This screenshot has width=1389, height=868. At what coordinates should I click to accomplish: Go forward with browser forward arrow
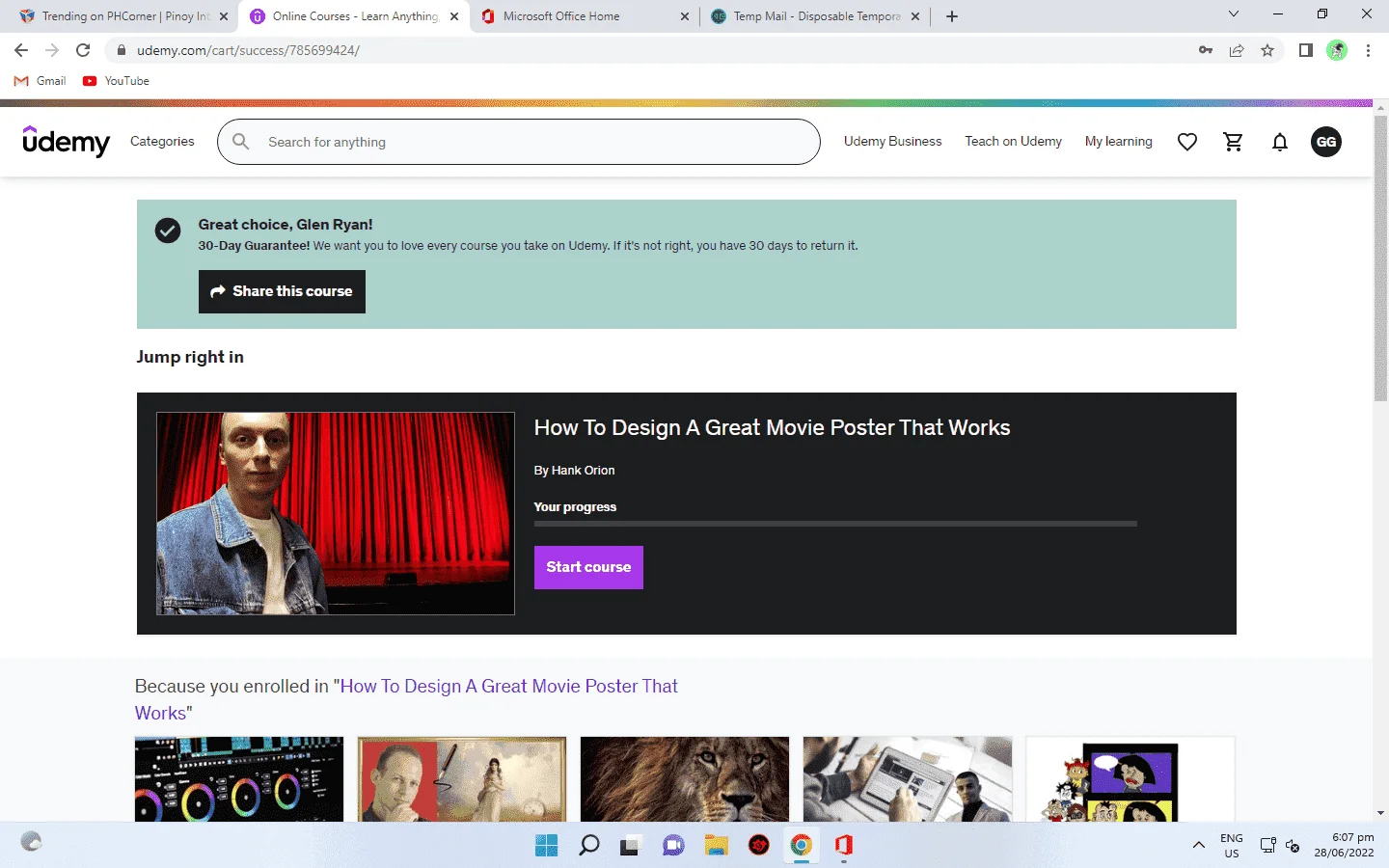(52, 50)
